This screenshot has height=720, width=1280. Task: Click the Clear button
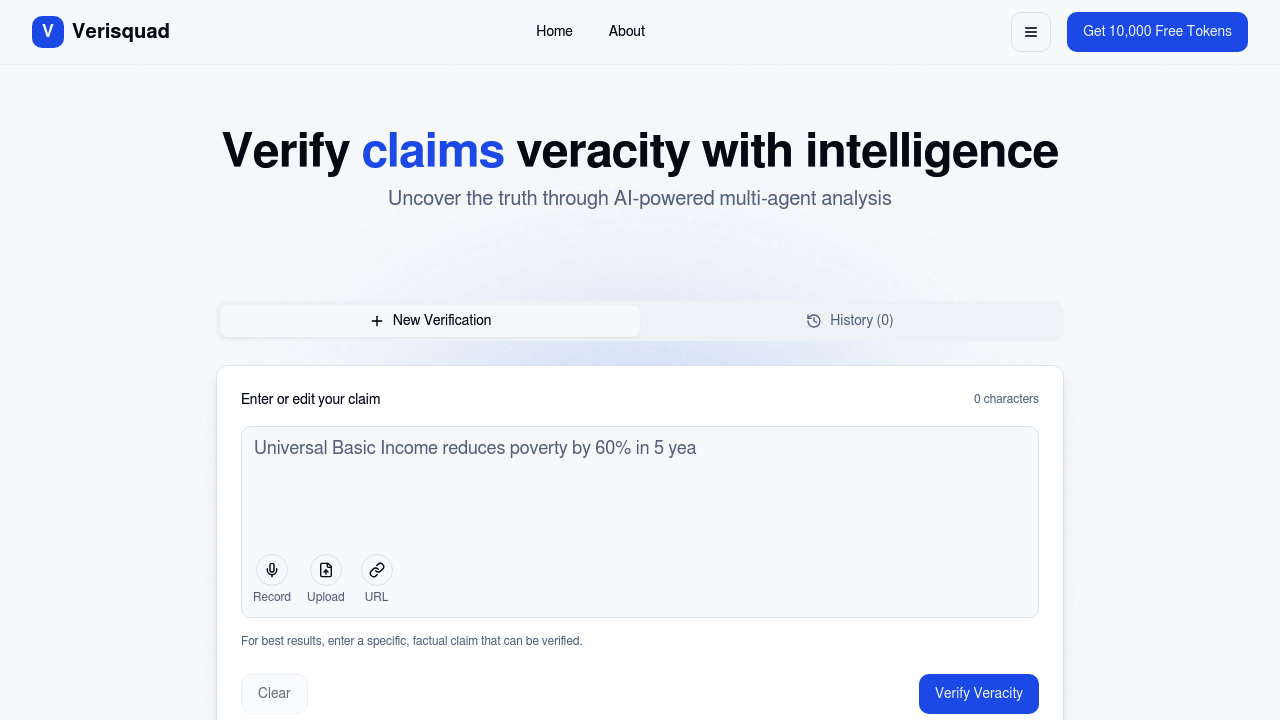click(274, 693)
